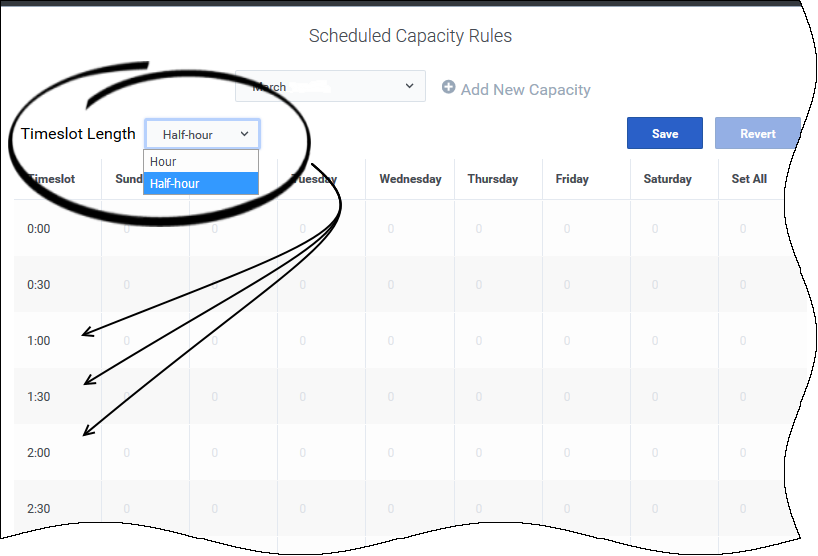The image size is (818, 556).
Task: Click the Set All column header
Action: coord(749,179)
